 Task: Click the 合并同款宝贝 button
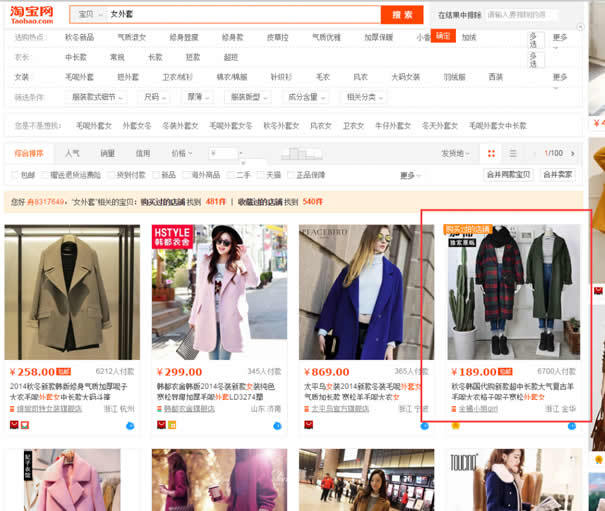tap(509, 174)
